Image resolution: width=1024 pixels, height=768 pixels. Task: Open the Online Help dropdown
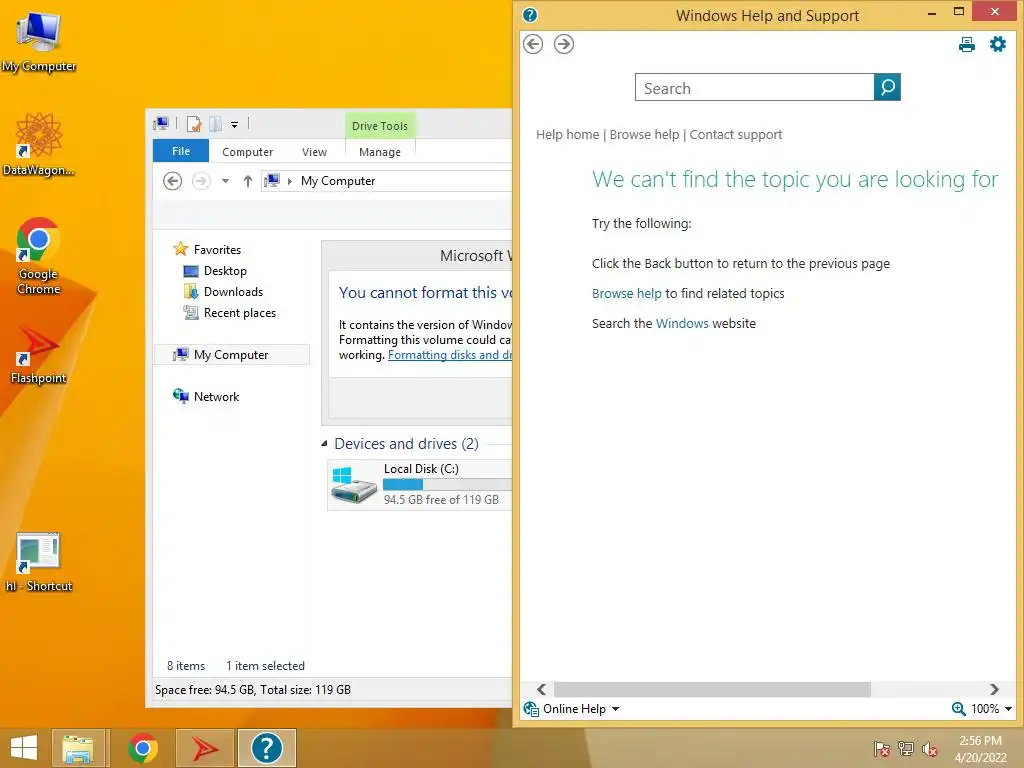pyautogui.click(x=615, y=709)
